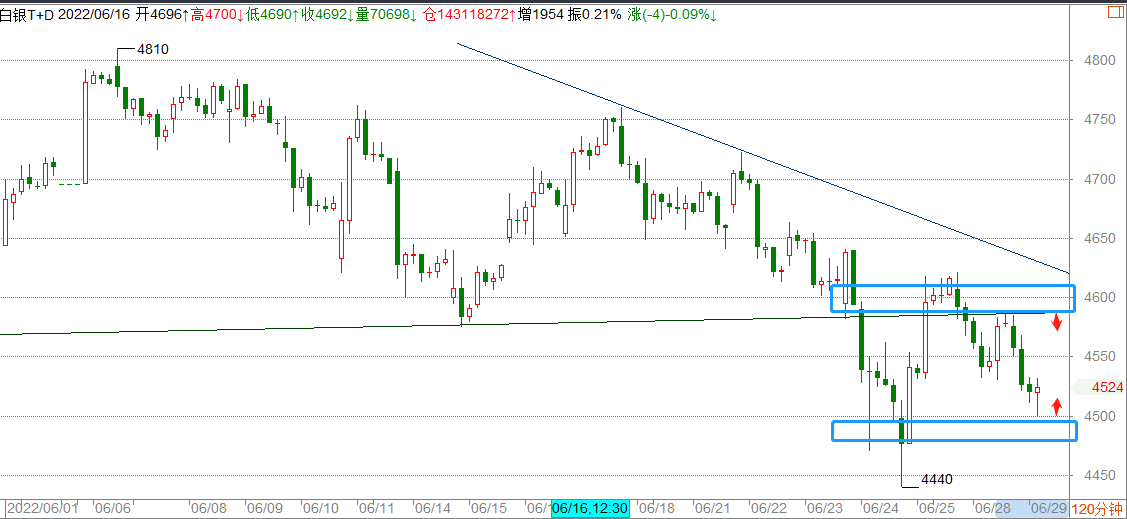
Task: Click the 06/23 date axis label
Action: click(x=823, y=508)
